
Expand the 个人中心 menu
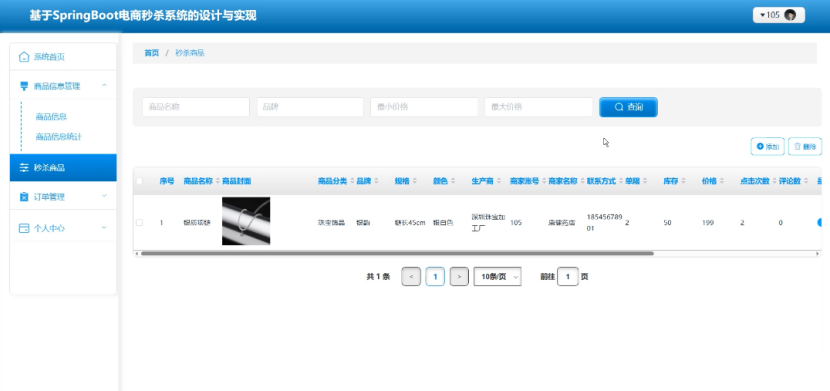pos(104,228)
